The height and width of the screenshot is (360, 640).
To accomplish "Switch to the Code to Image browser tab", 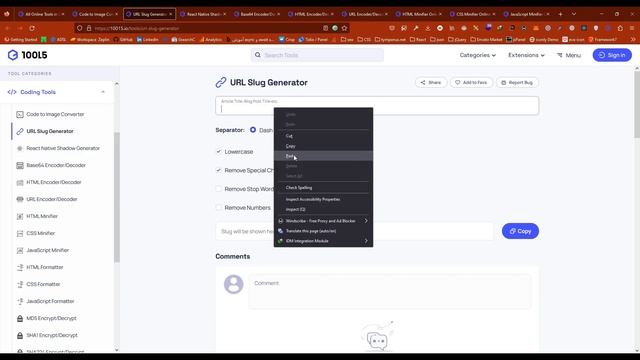I will pyautogui.click(x=96, y=14).
